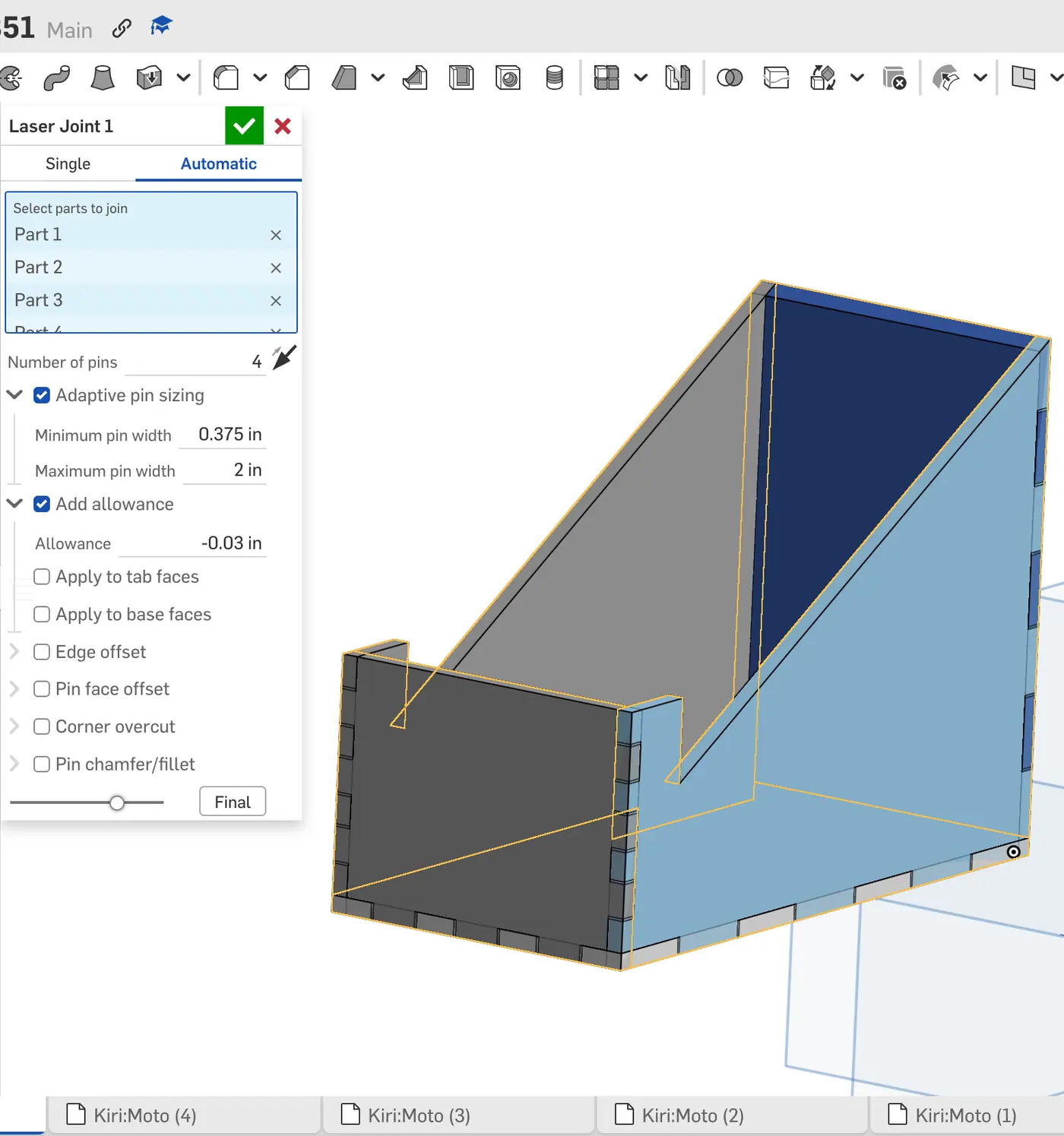
Task: Select the Delete part tool
Action: [x=895, y=78]
